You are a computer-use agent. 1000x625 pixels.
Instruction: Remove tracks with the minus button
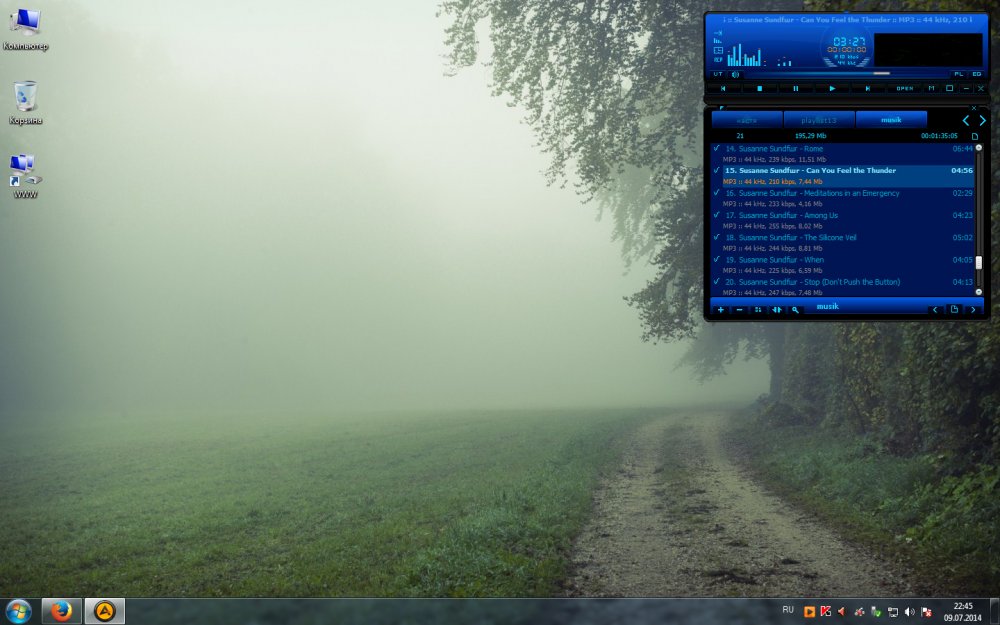[x=739, y=310]
